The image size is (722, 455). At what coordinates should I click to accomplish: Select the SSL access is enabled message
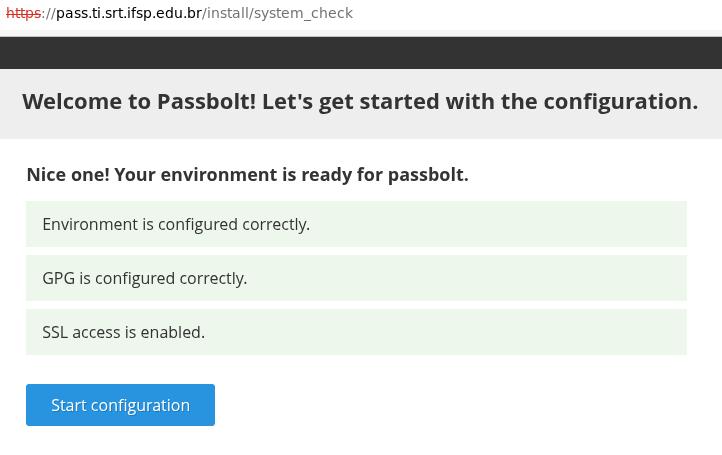[124, 332]
